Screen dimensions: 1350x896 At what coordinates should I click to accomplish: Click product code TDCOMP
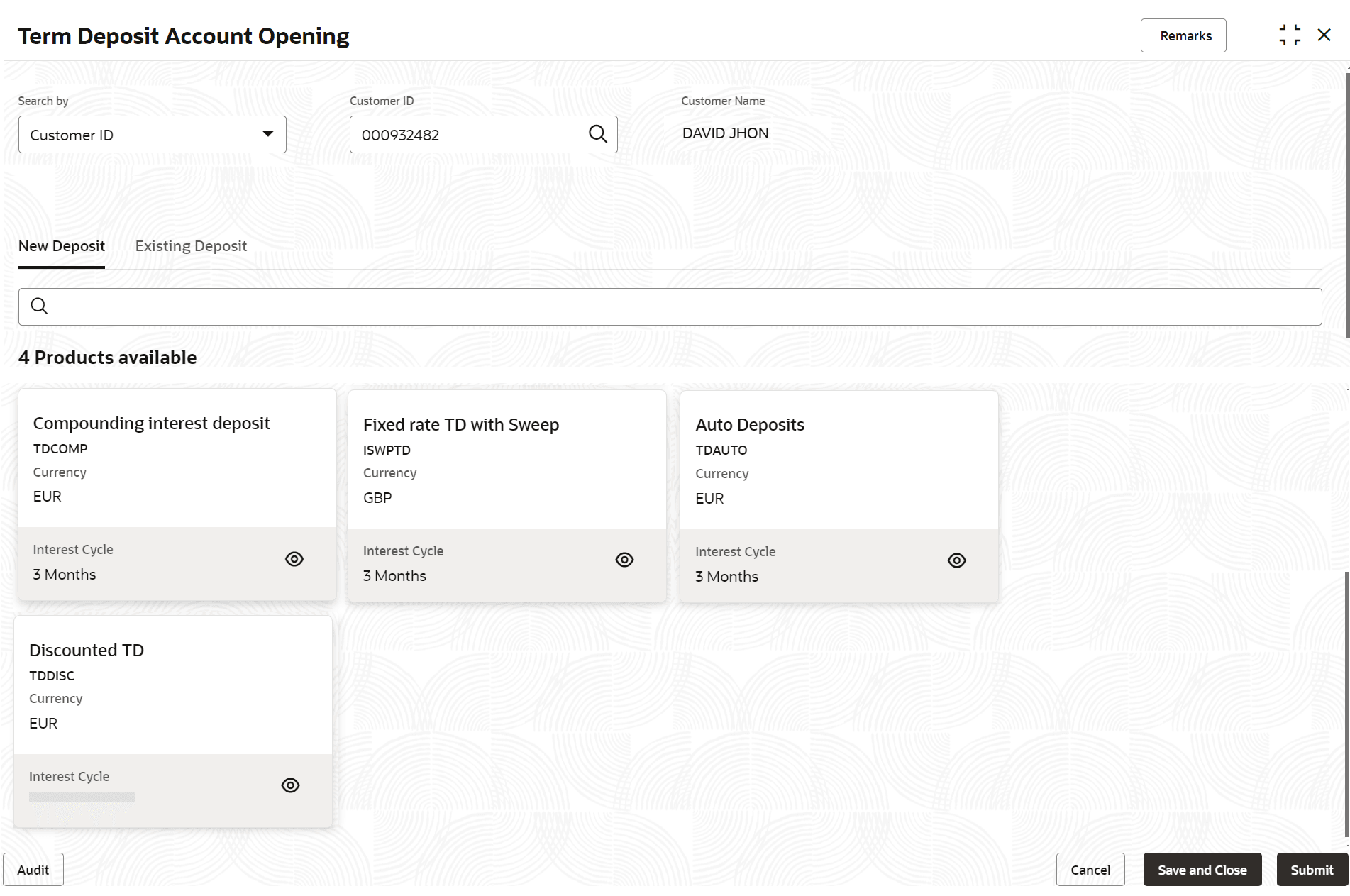(x=60, y=449)
